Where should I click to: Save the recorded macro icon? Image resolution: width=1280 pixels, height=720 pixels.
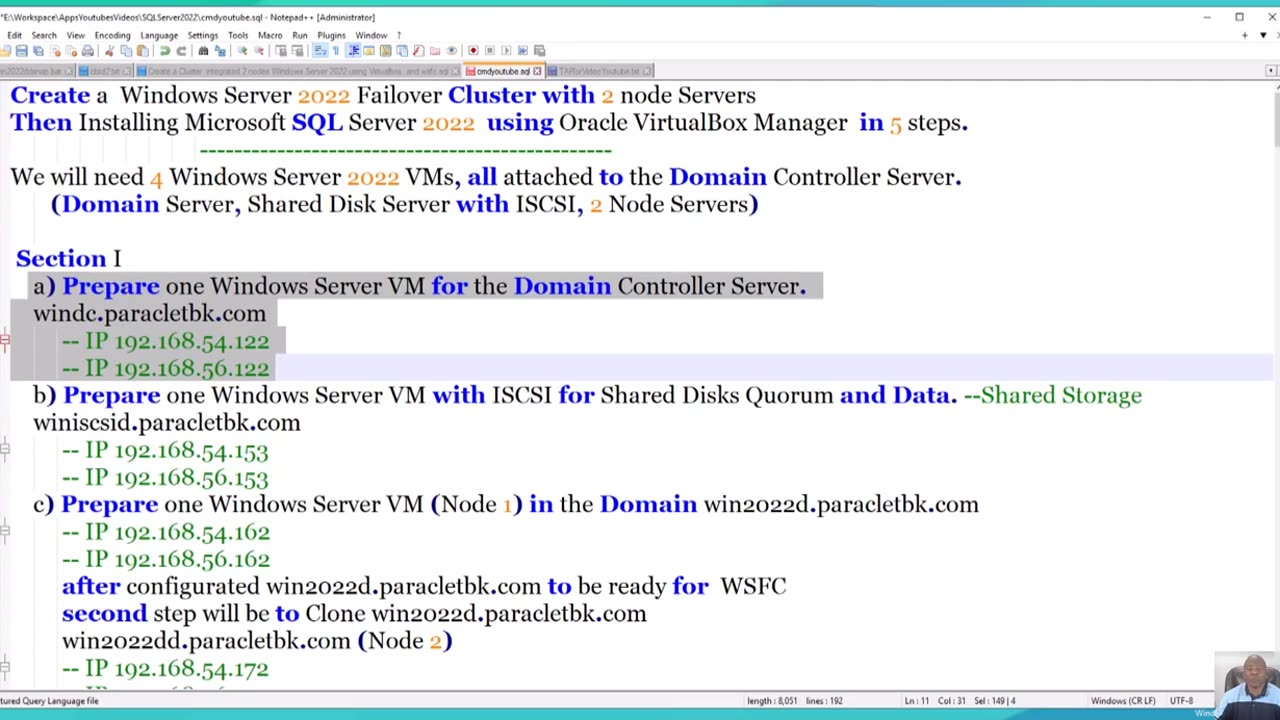tap(539, 50)
